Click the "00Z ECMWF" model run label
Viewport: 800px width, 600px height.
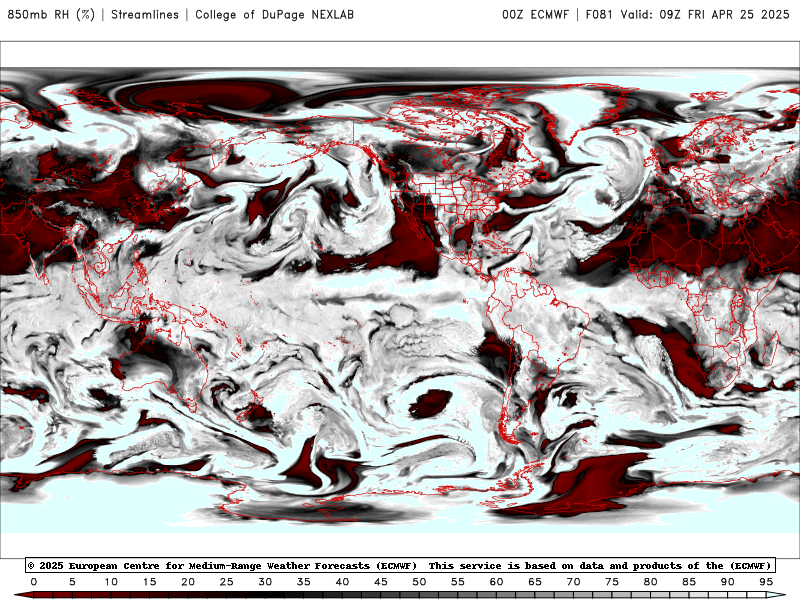535,15
